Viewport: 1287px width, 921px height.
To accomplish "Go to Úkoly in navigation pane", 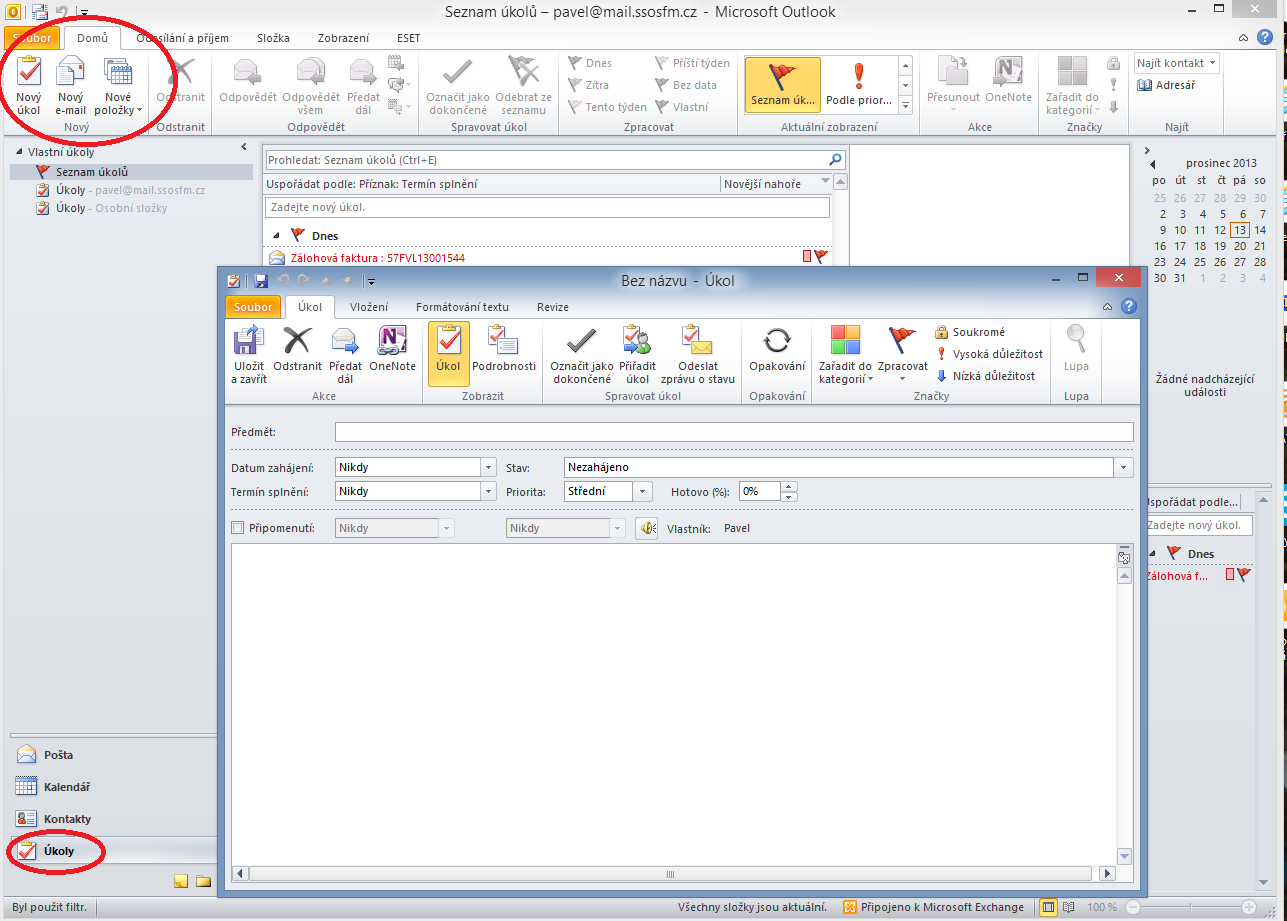I will tap(112, 851).
